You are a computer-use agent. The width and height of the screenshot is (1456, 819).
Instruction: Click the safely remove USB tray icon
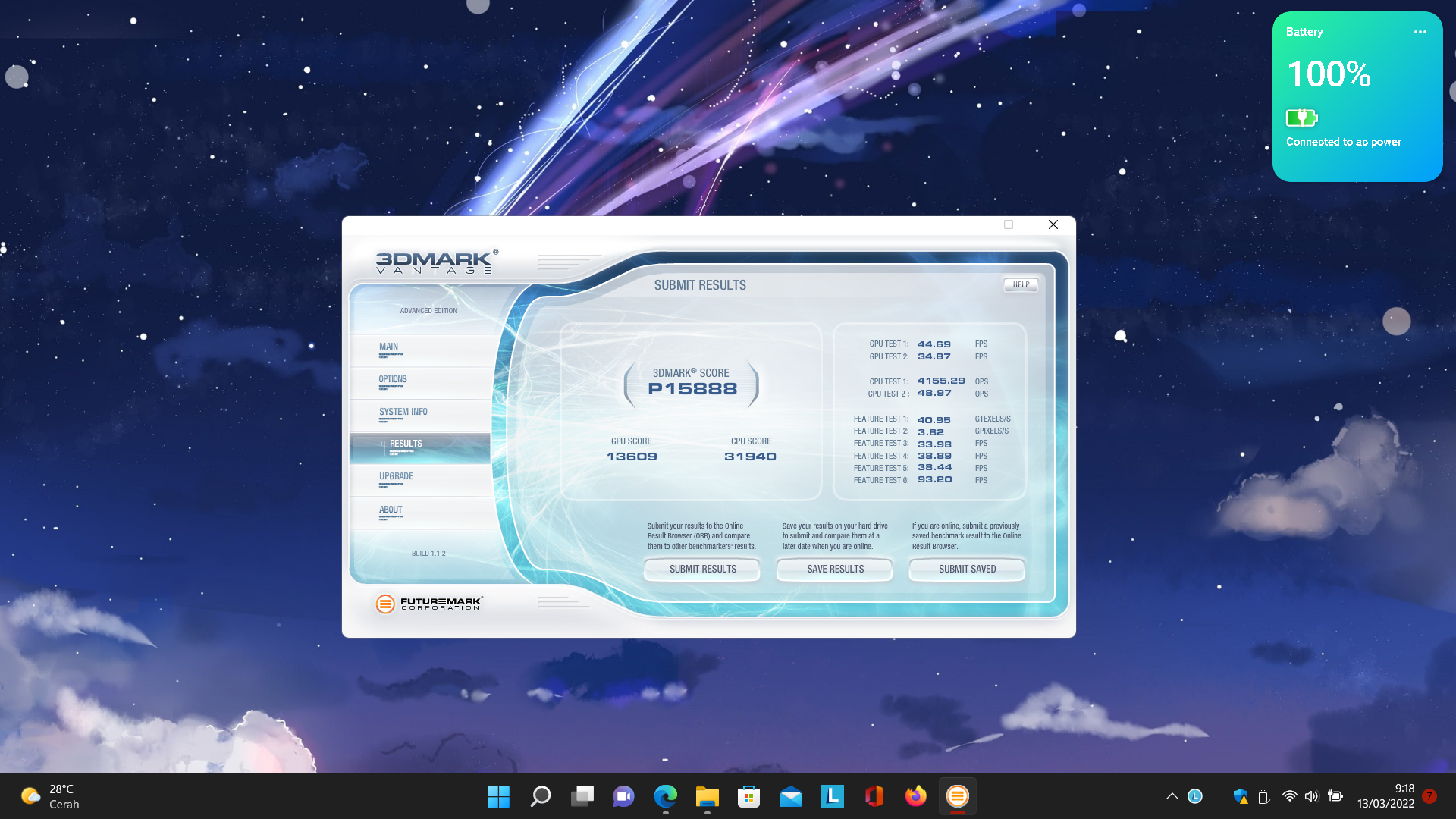coord(1263,796)
